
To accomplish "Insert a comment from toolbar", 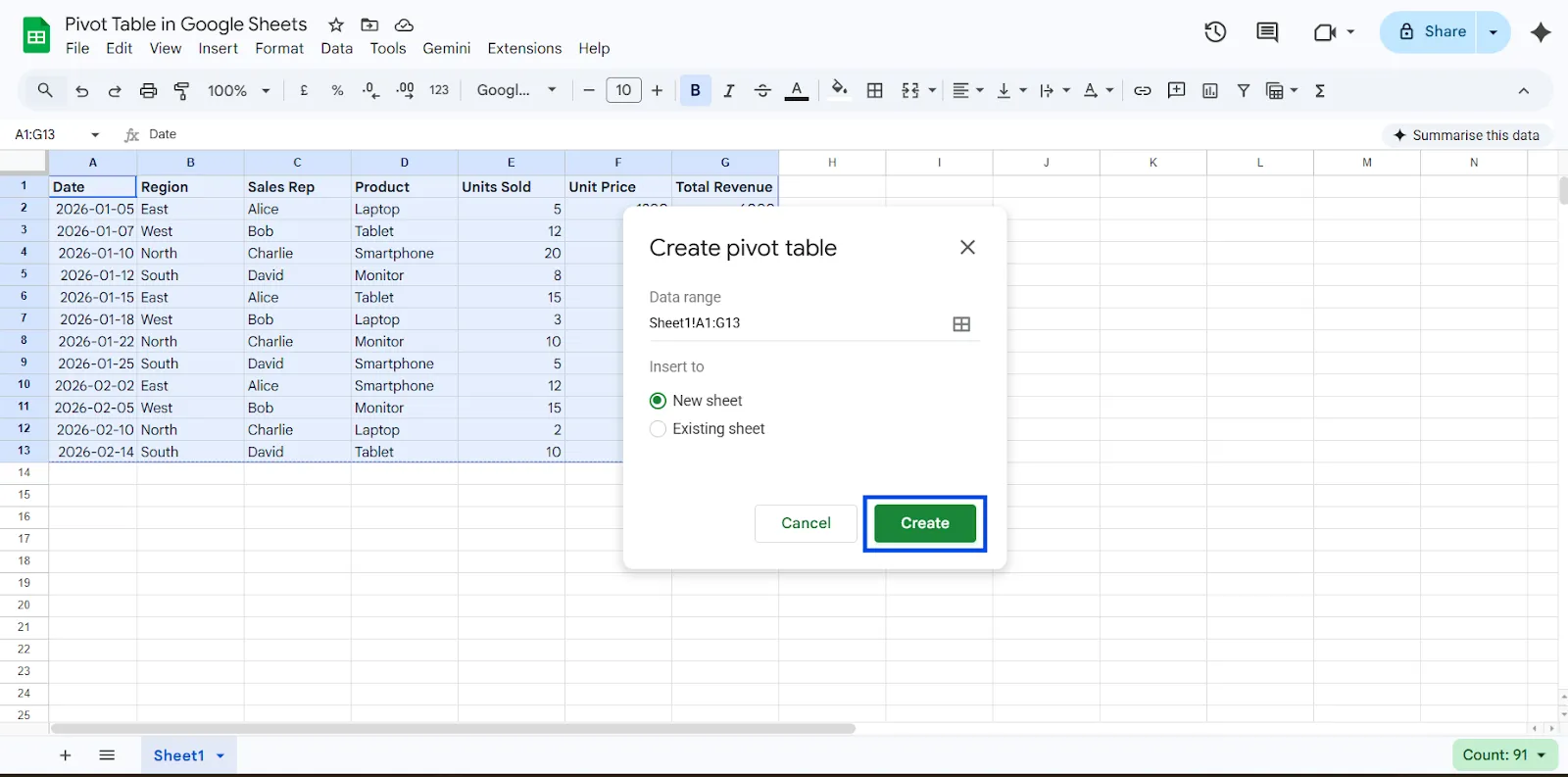I will pos(1177,90).
